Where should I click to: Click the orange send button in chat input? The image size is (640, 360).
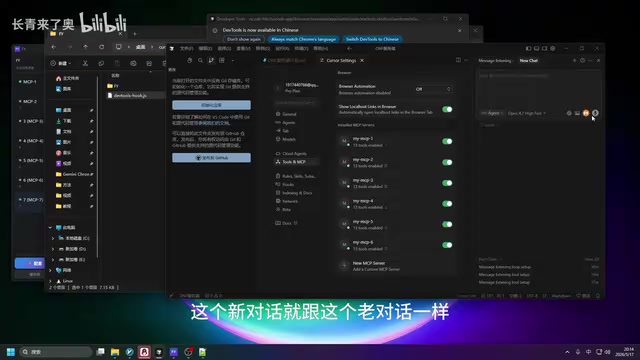tap(586, 113)
